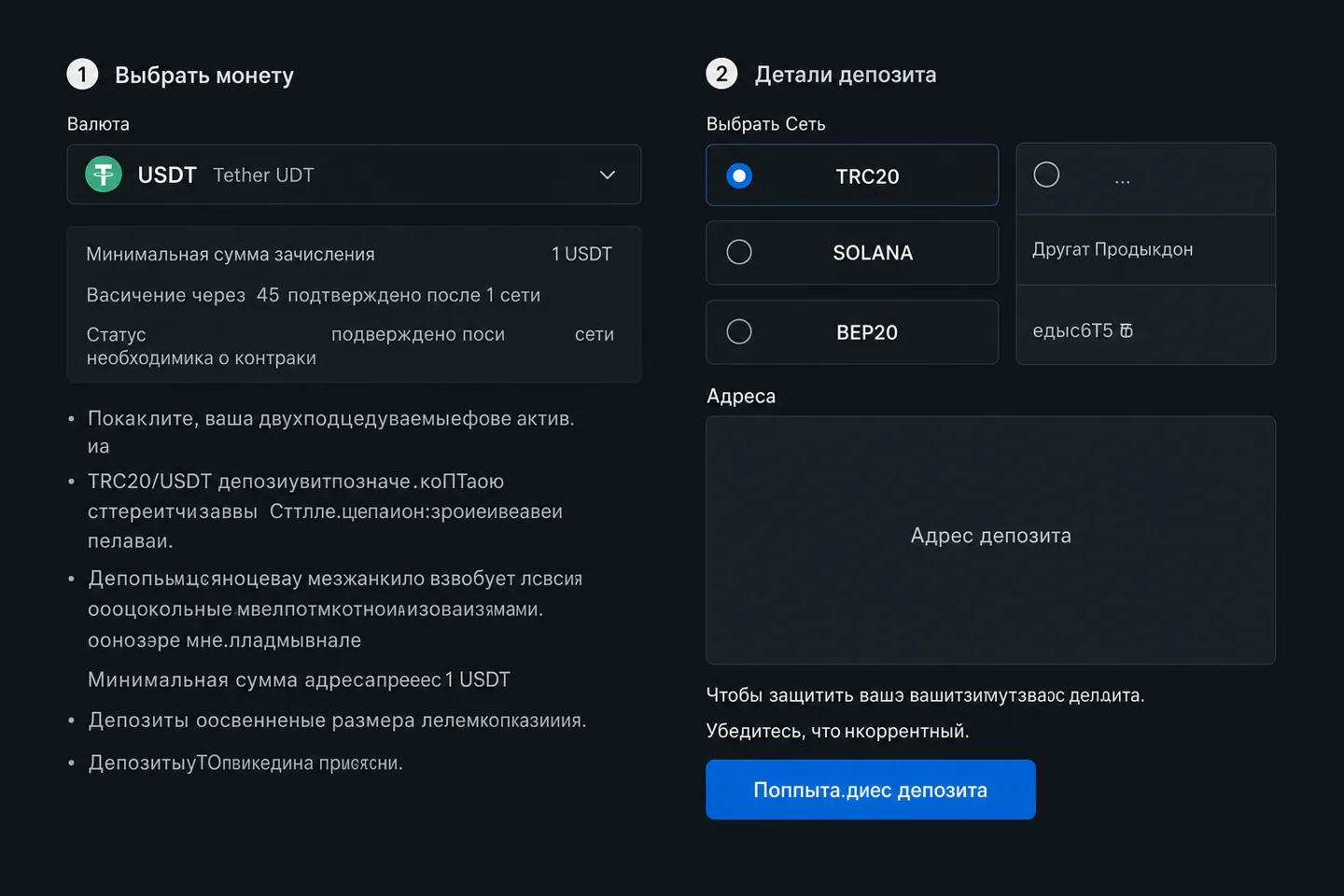Select the TRC20 network radio button
This screenshot has width=1344, height=896.
pos(739,175)
